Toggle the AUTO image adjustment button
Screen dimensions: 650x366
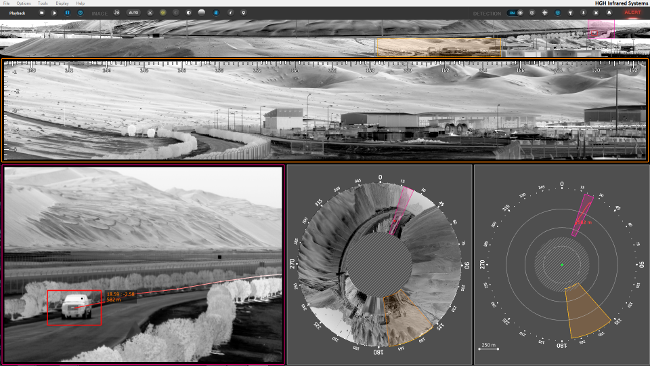(133, 13)
